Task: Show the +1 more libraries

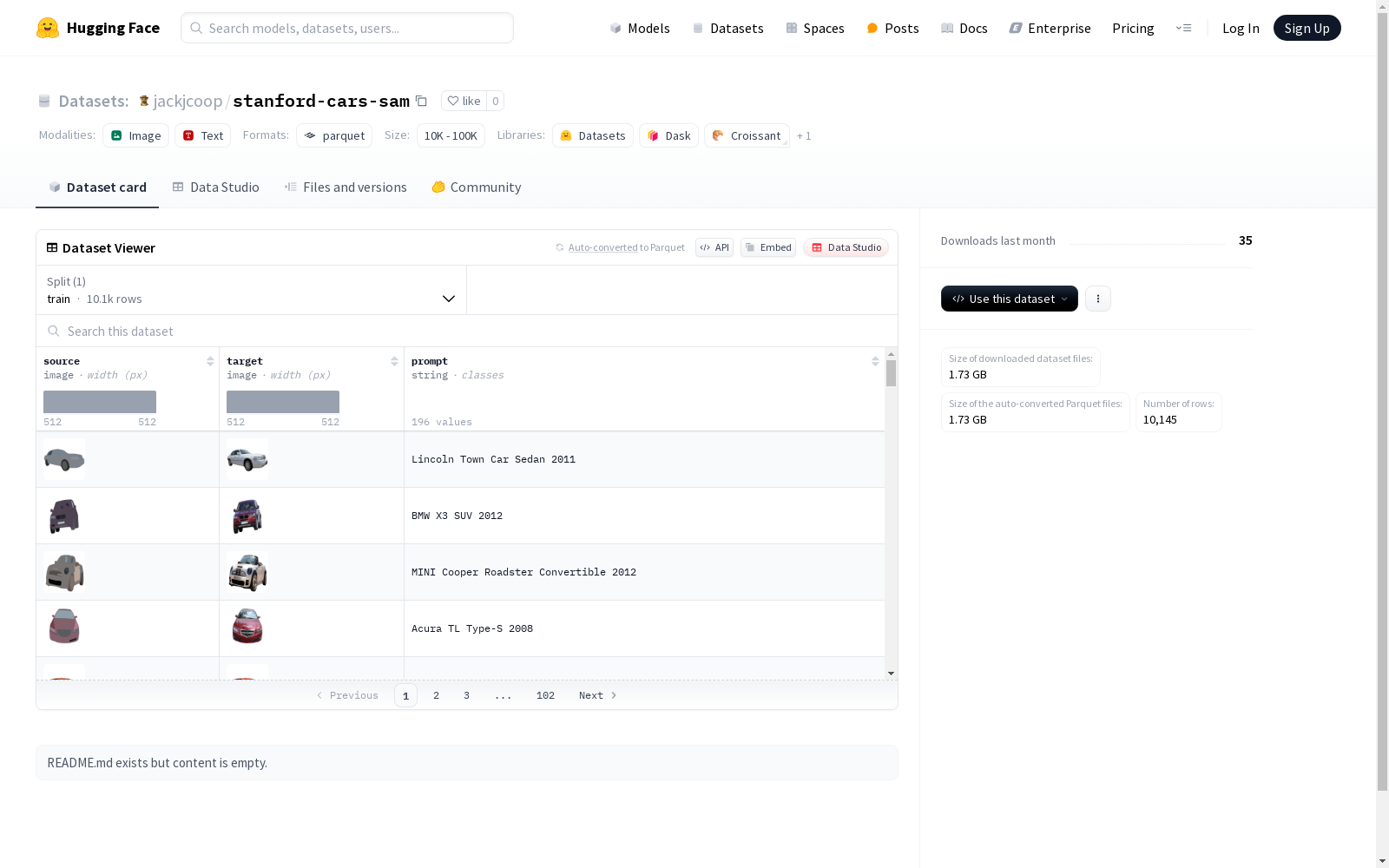Action: 804,135
